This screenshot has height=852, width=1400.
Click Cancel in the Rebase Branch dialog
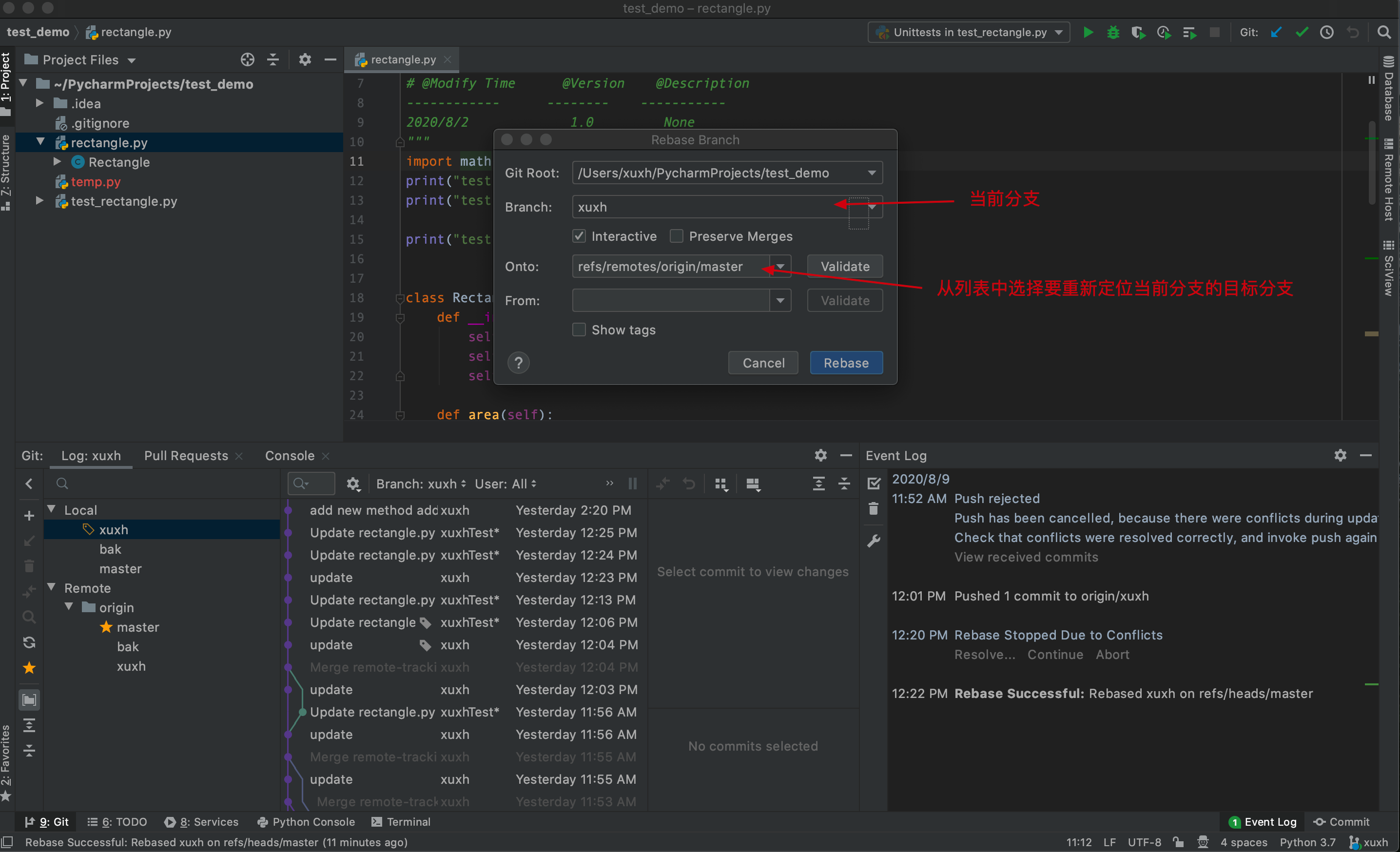coord(763,363)
